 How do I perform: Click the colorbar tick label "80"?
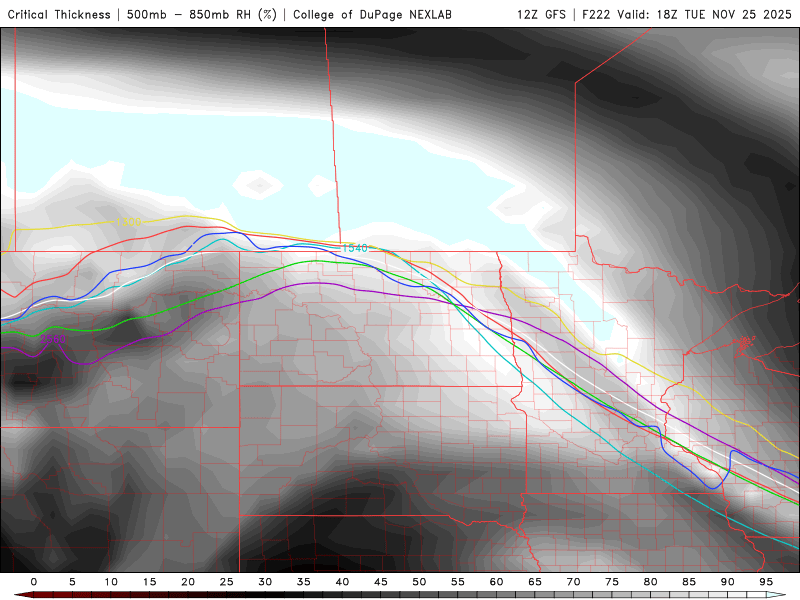click(651, 582)
